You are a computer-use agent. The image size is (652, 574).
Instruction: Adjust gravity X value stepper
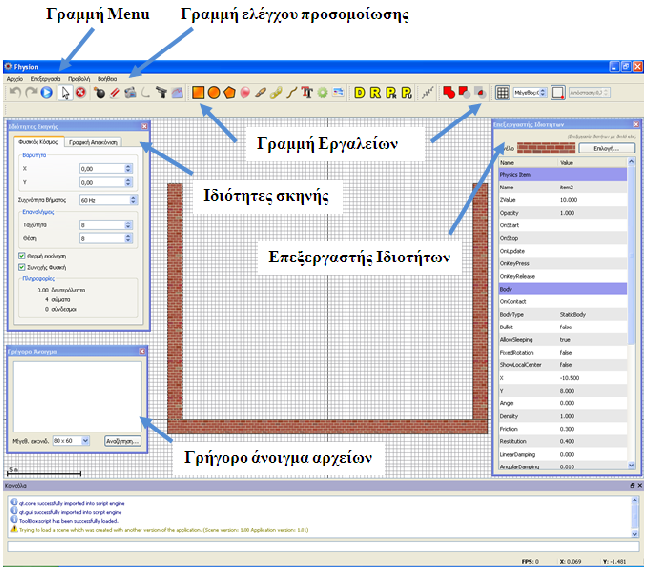coord(128,168)
